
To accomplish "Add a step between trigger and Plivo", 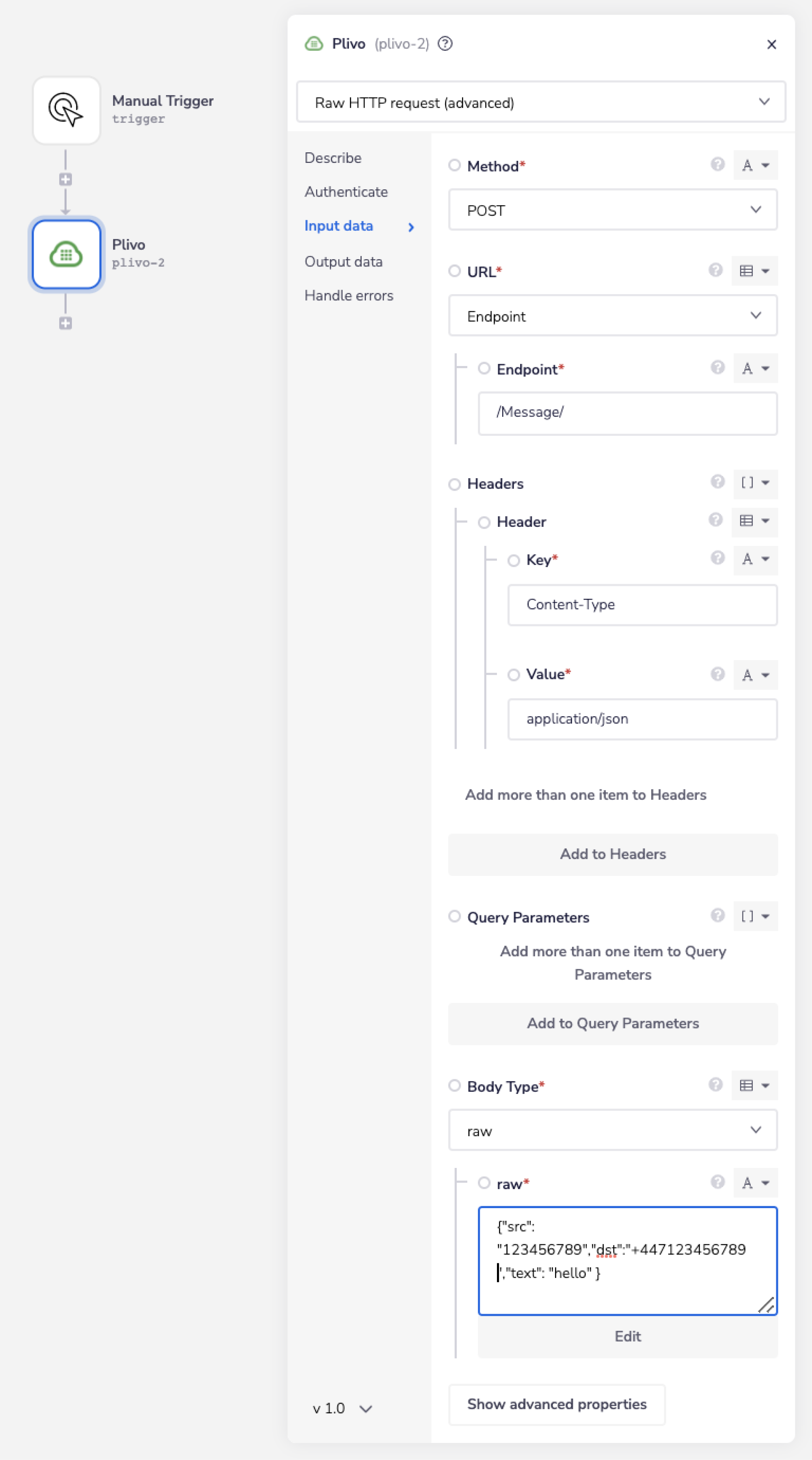I will (x=66, y=180).
